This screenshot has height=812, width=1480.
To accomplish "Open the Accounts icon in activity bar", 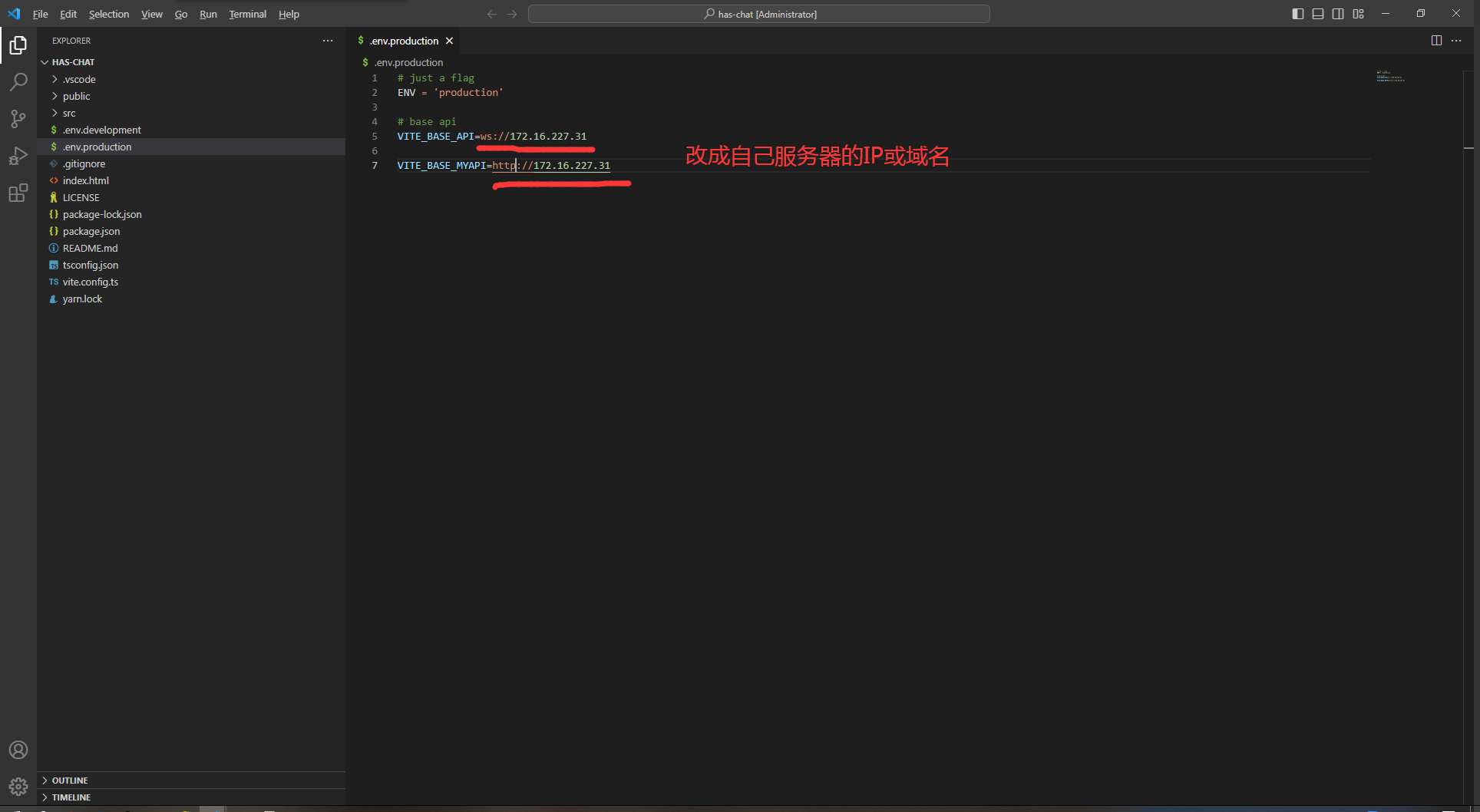I will click(x=18, y=750).
